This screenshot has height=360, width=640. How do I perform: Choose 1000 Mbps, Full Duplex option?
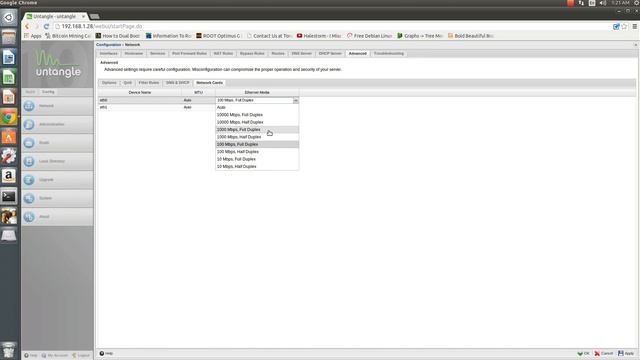click(257, 129)
